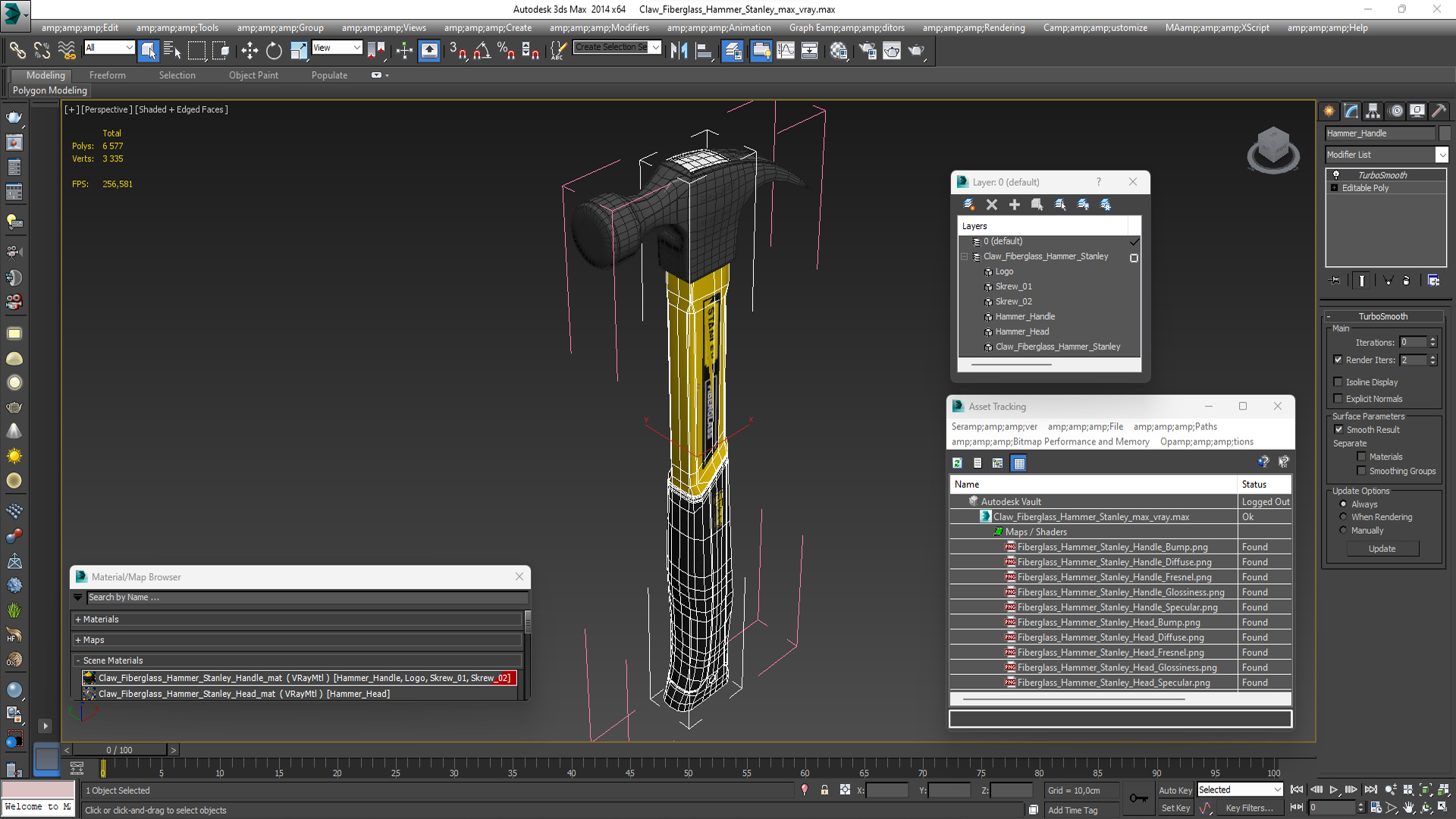The width and height of the screenshot is (1456, 819).
Task: Select the Move tool in toolbar
Action: click(x=249, y=51)
